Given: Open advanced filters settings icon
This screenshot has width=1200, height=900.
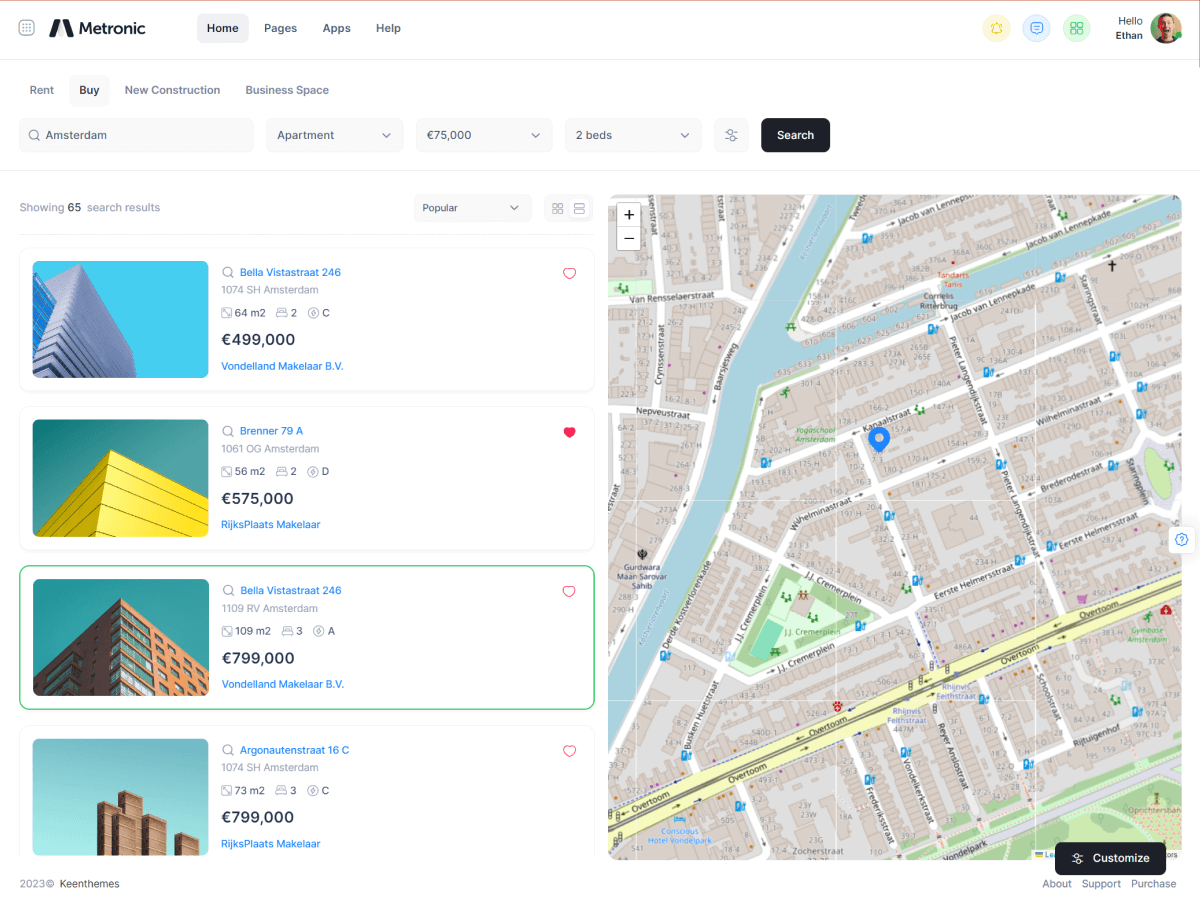Looking at the screenshot, I should [731, 135].
